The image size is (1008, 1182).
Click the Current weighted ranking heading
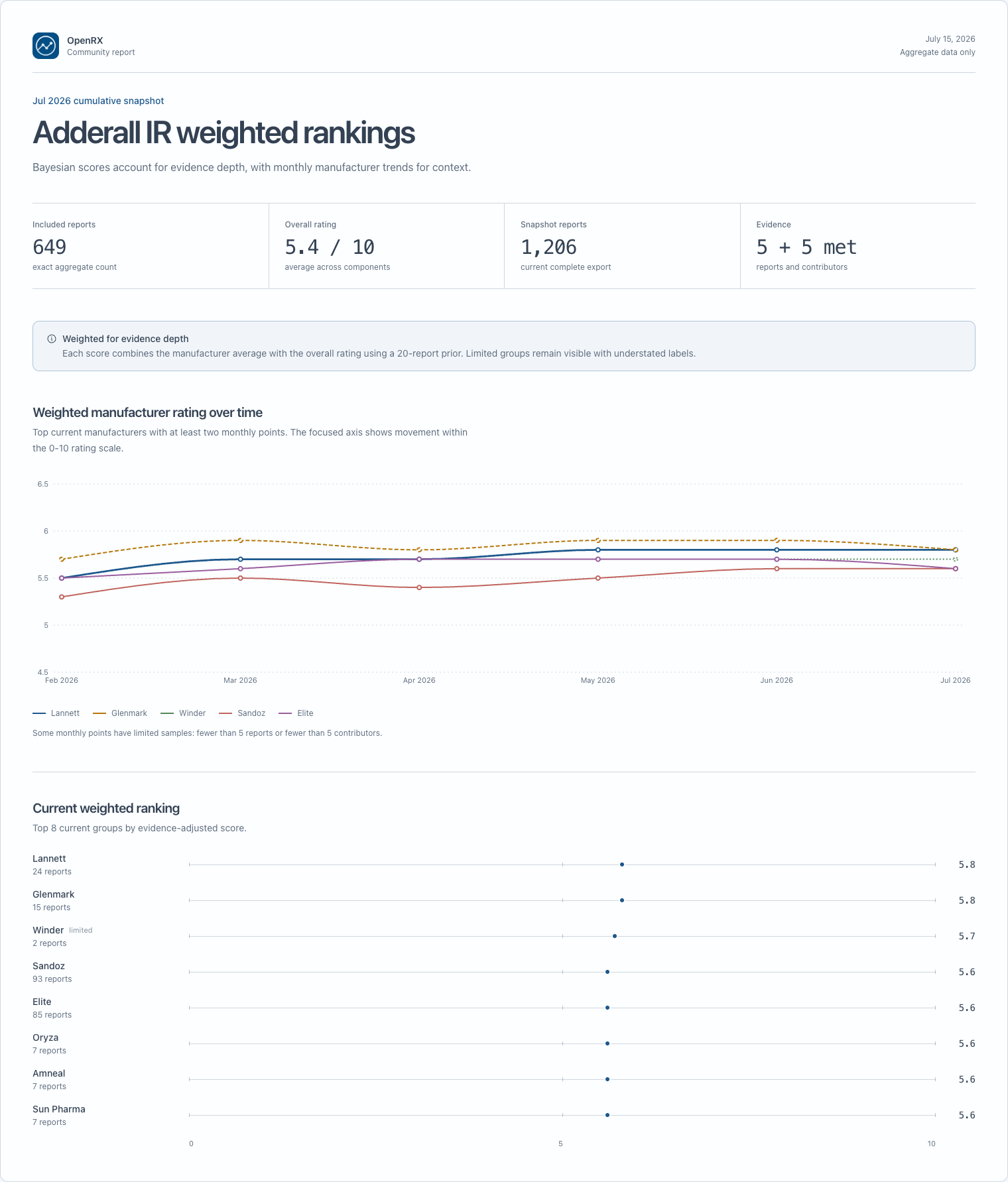click(106, 808)
